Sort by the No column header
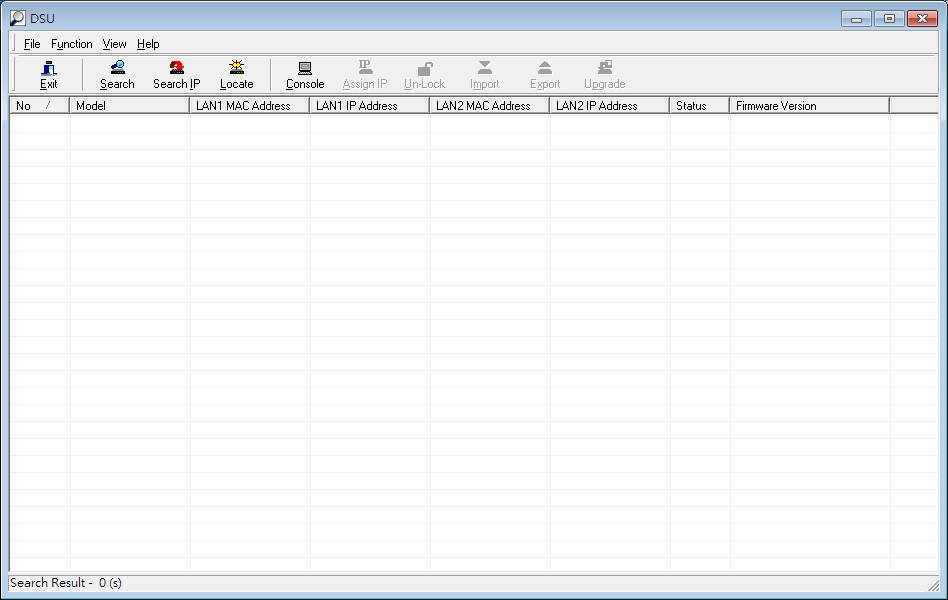This screenshot has width=948, height=600. tap(39, 106)
